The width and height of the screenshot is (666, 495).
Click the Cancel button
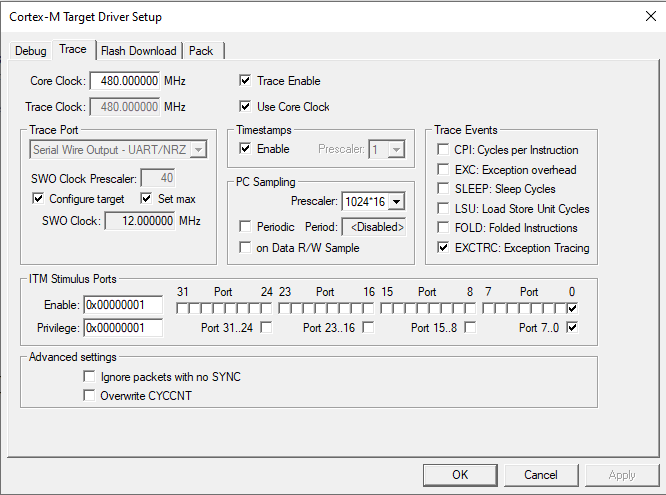[x=541, y=475]
